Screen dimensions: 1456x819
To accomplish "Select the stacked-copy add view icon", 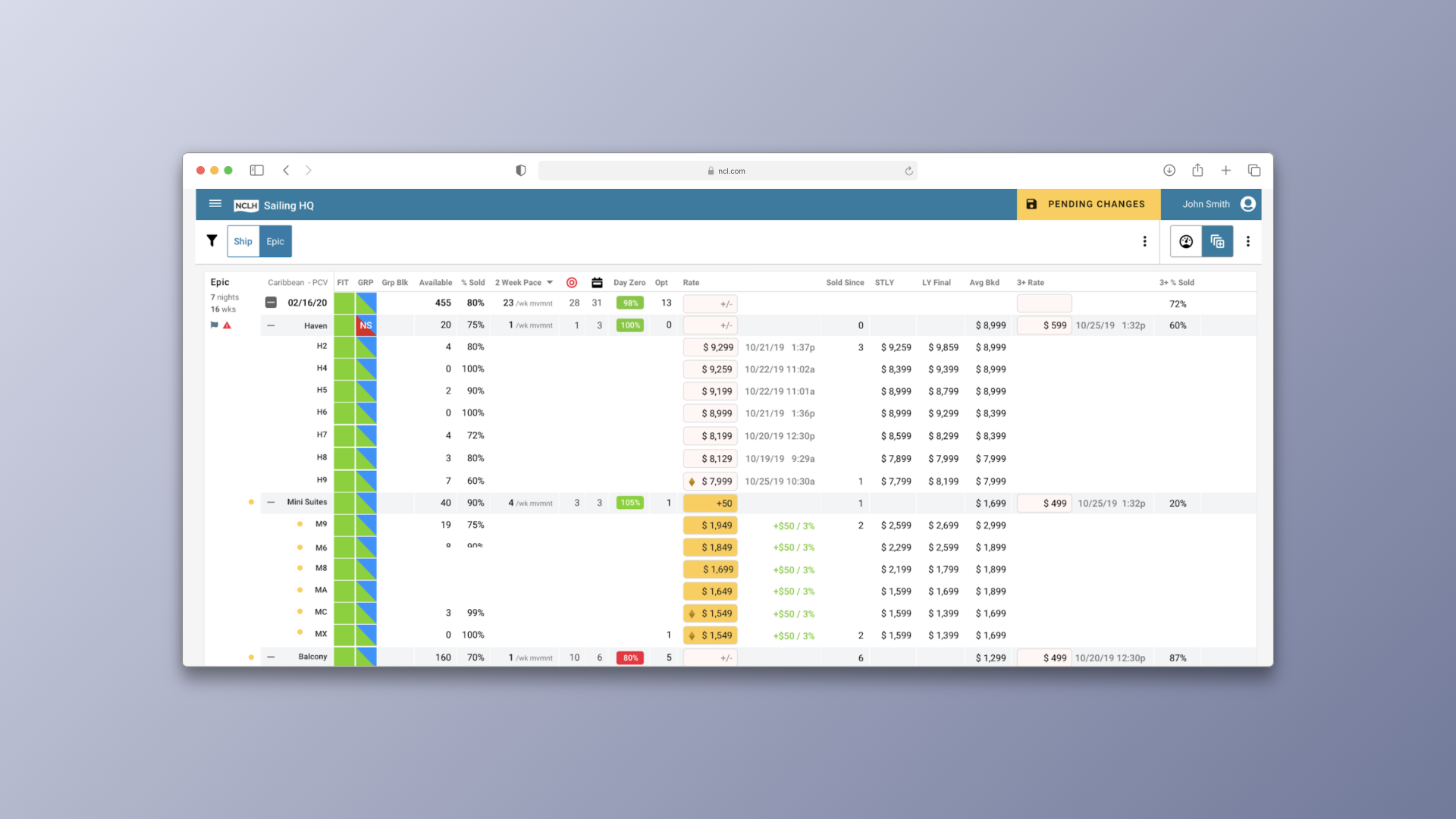I will [x=1217, y=241].
